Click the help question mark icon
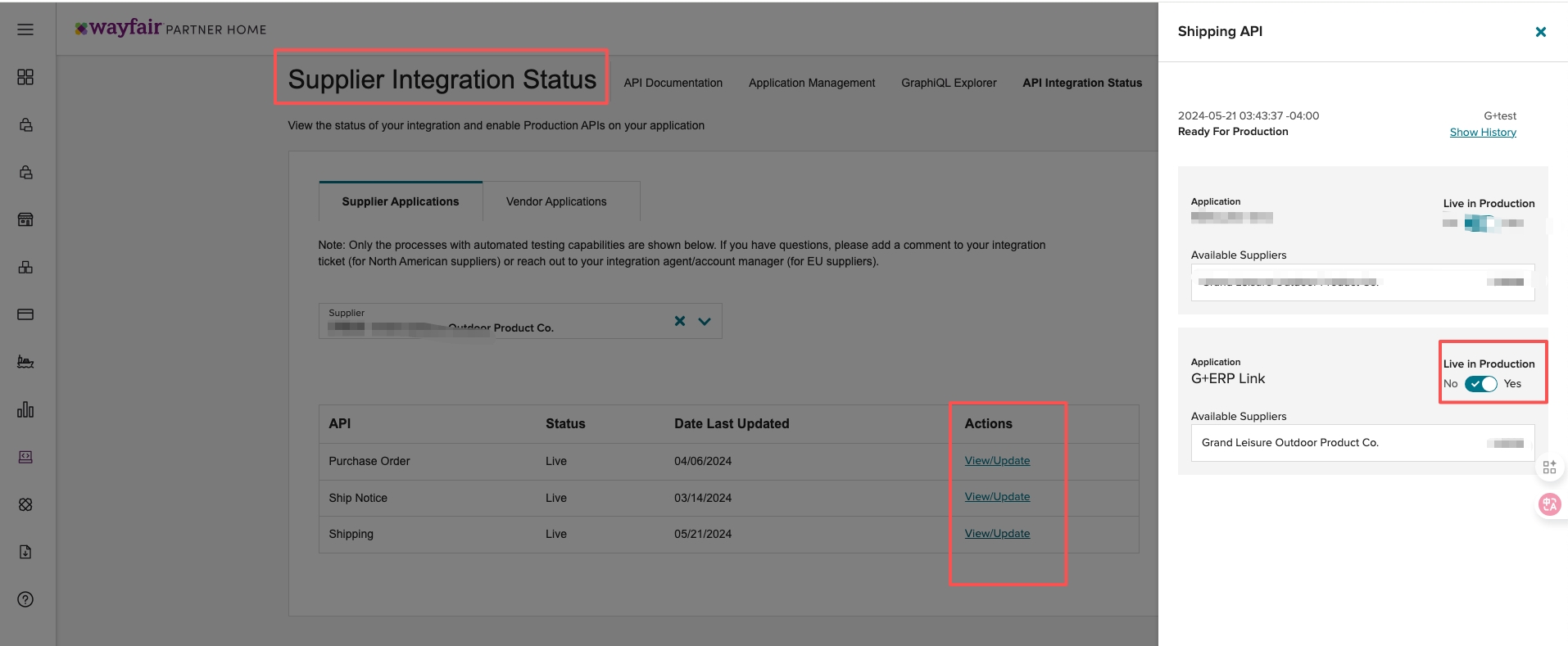The width and height of the screenshot is (1568, 646). 25,599
